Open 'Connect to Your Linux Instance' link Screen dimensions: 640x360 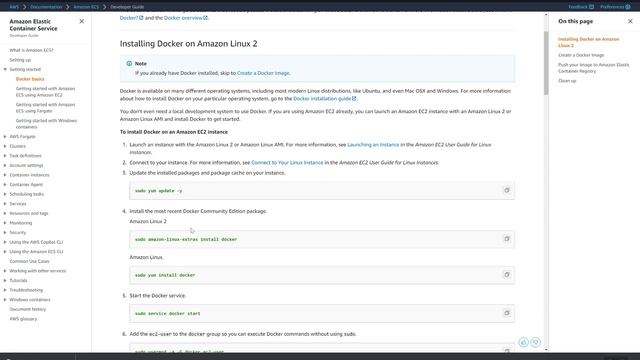pos(287,162)
